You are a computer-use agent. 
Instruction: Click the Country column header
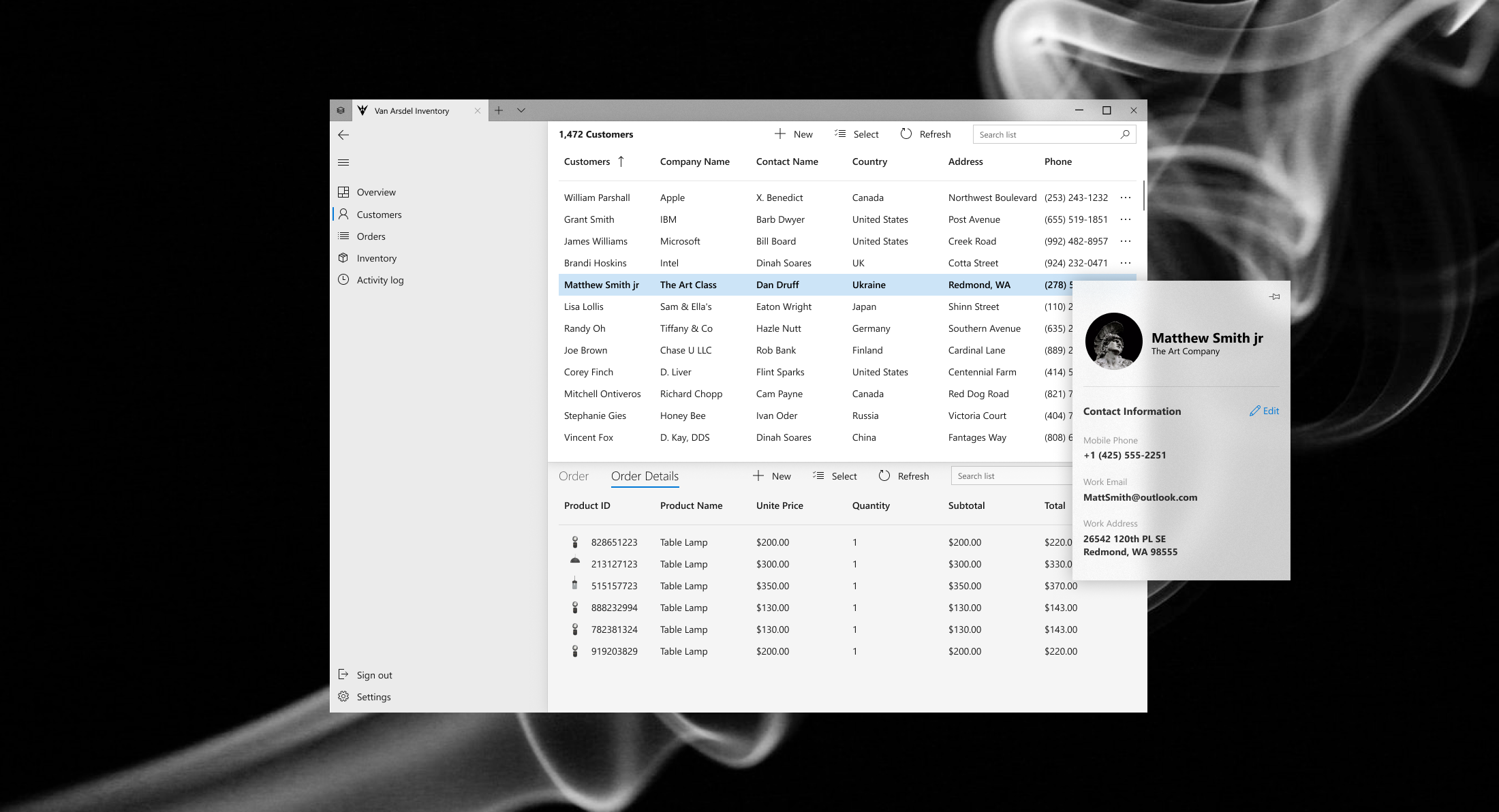869,161
